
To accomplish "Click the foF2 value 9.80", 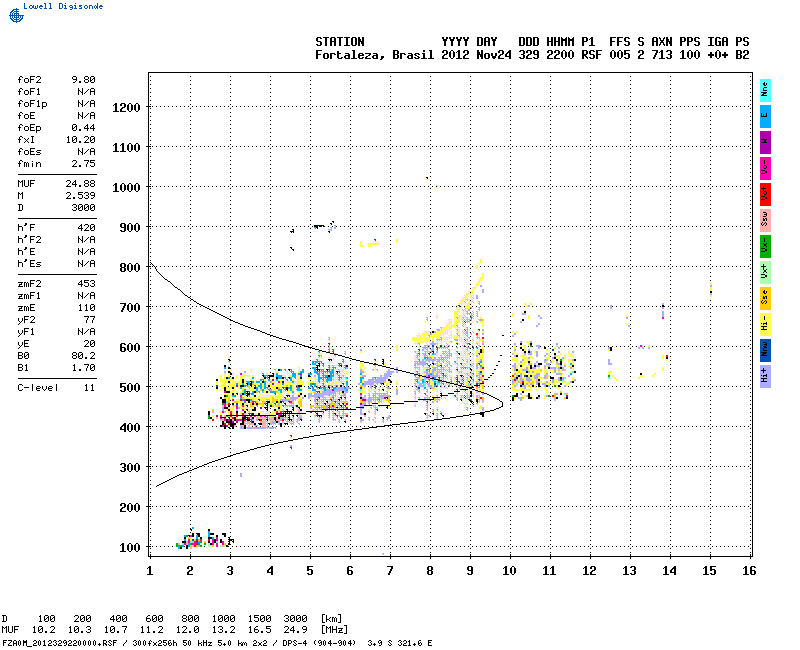I will point(83,80).
